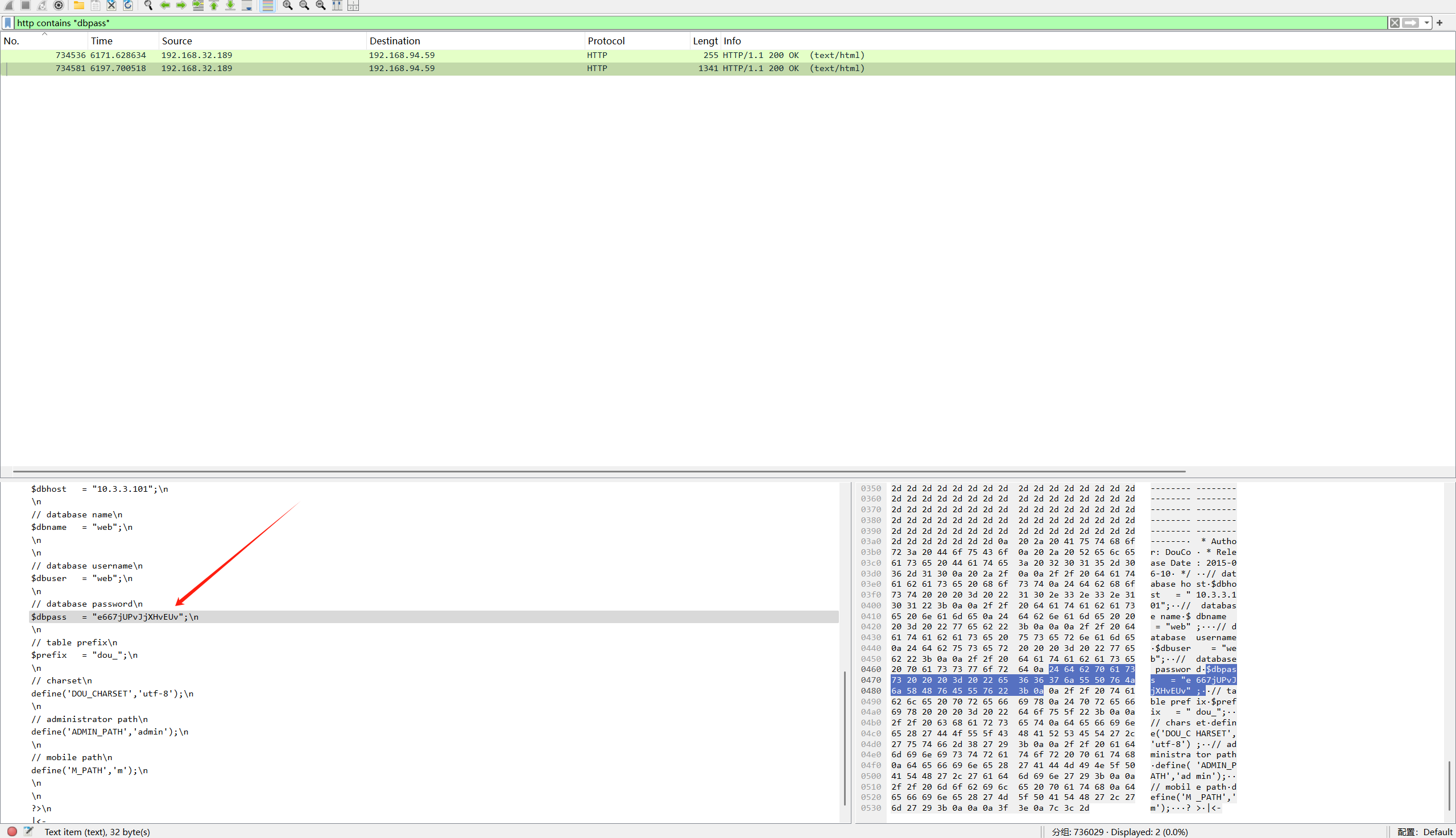Zoom in the main window text
The height and width of the screenshot is (838, 1456).
point(287,5)
